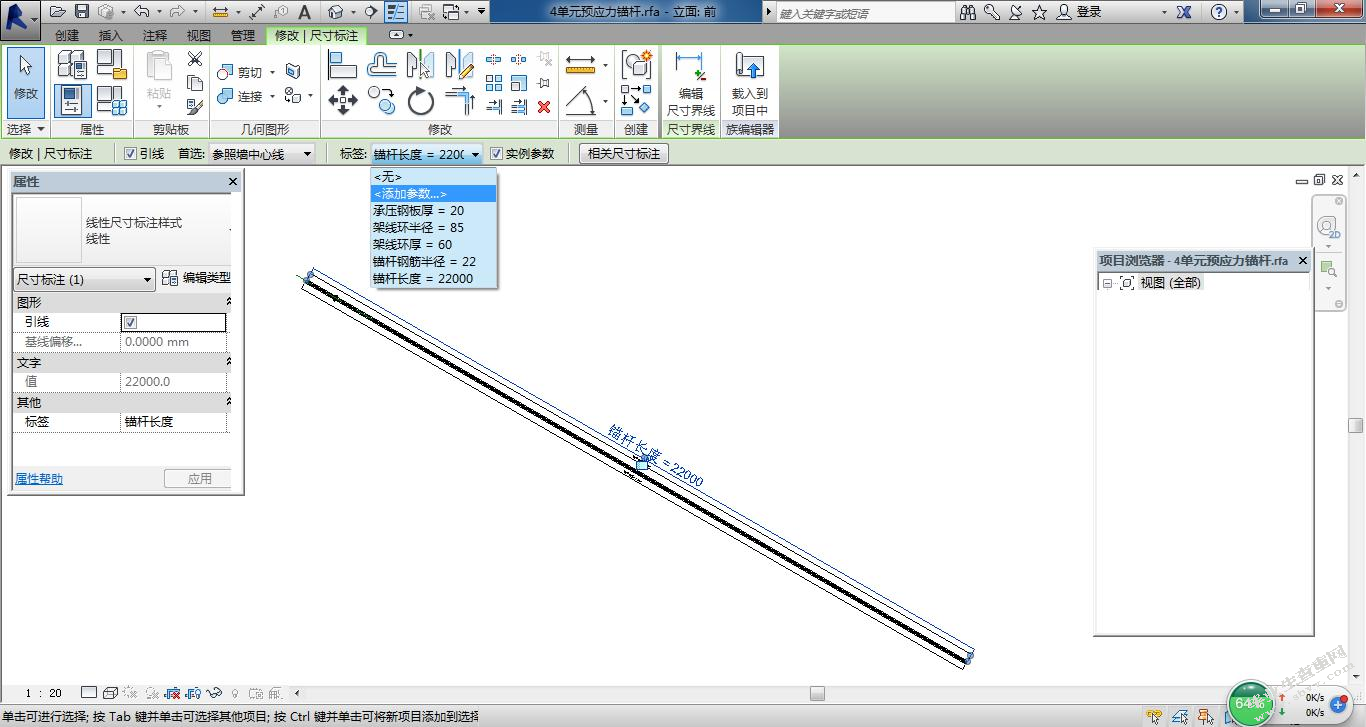Toggle the Properties palette button in ribbon
The image size is (1366, 727).
72,100
